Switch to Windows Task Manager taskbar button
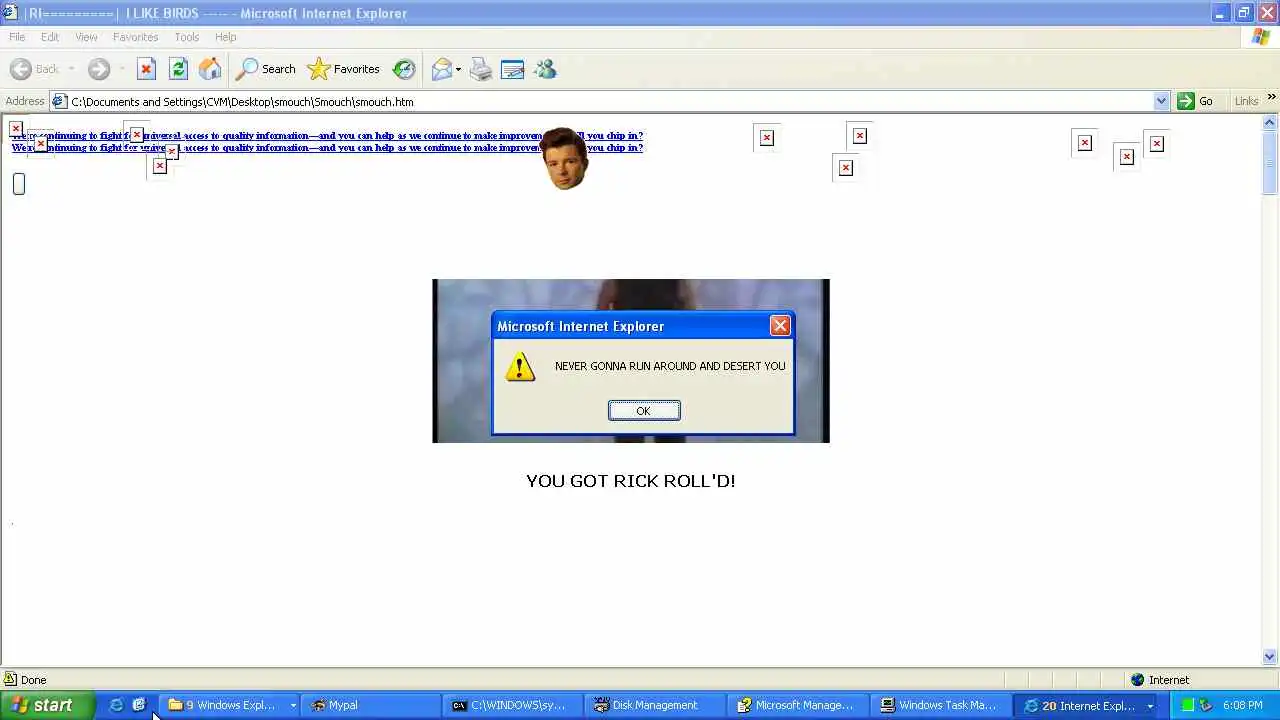The image size is (1280, 720). 942,705
